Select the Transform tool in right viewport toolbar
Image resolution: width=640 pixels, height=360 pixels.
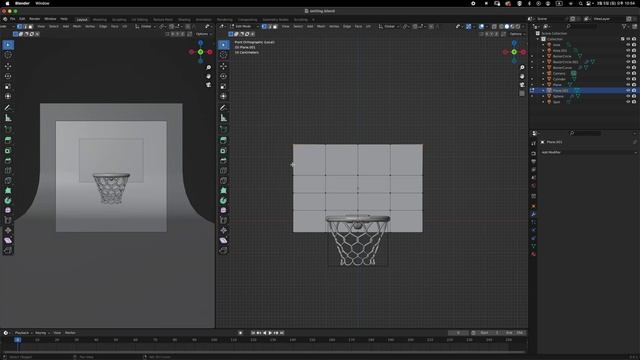pos(223,96)
